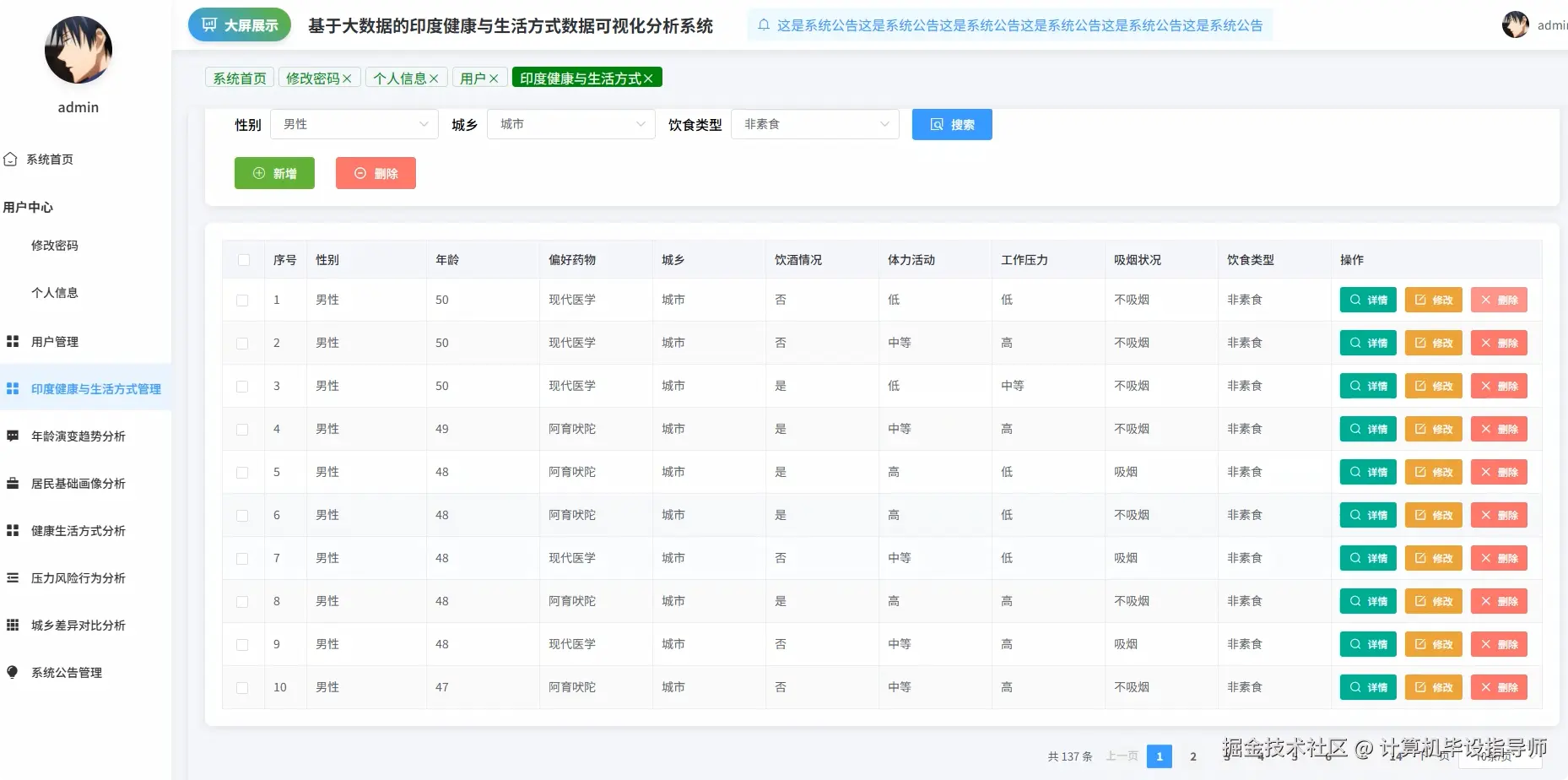Click the plus icon in 新增 button
The height and width of the screenshot is (780, 1568).
click(x=259, y=173)
